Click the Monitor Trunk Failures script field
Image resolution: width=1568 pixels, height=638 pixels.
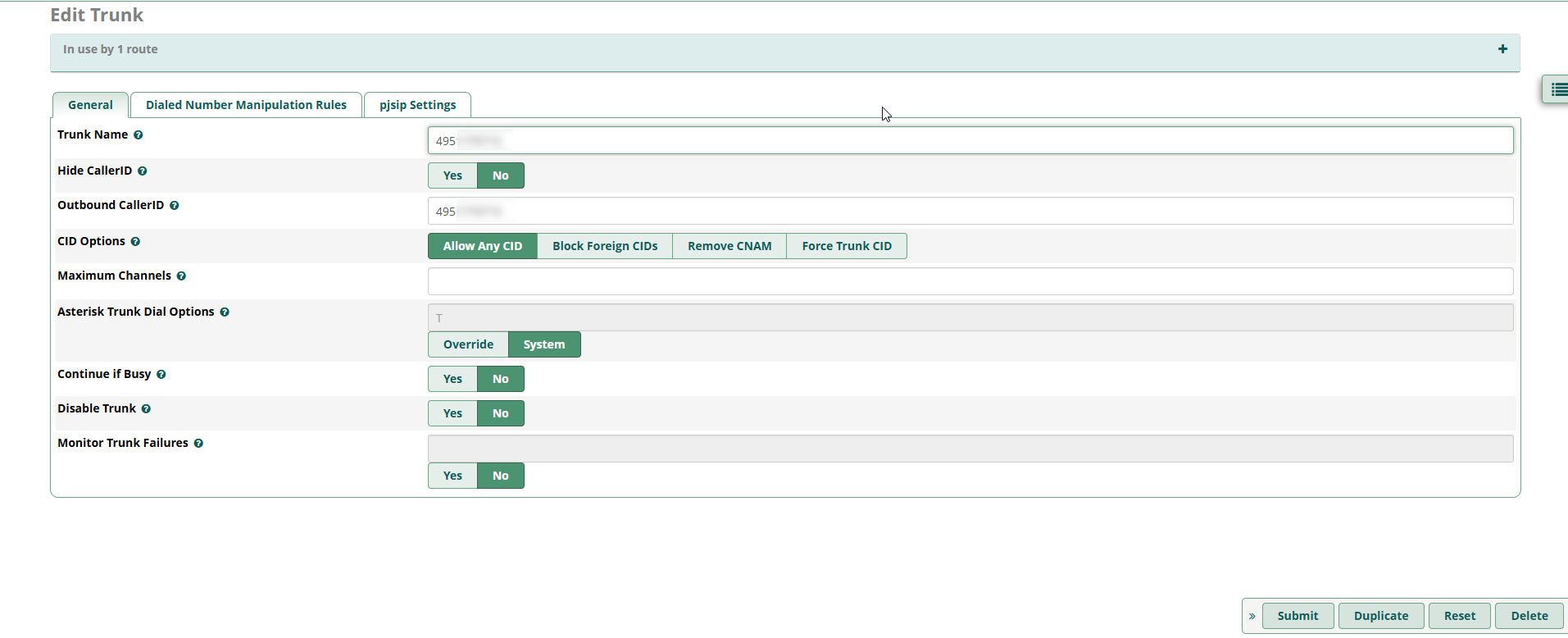970,449
